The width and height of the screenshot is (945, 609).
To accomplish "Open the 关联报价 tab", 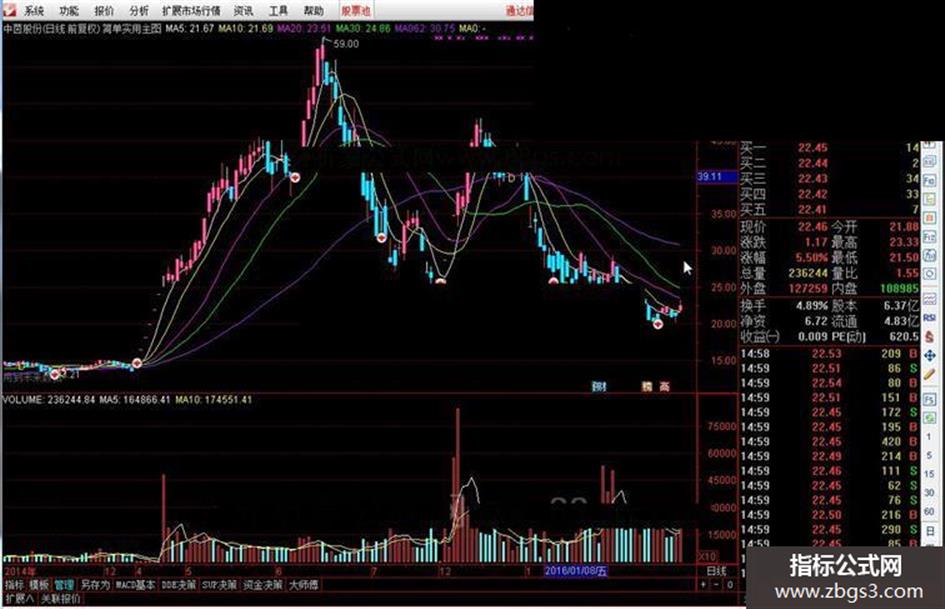I will (60, 599).
